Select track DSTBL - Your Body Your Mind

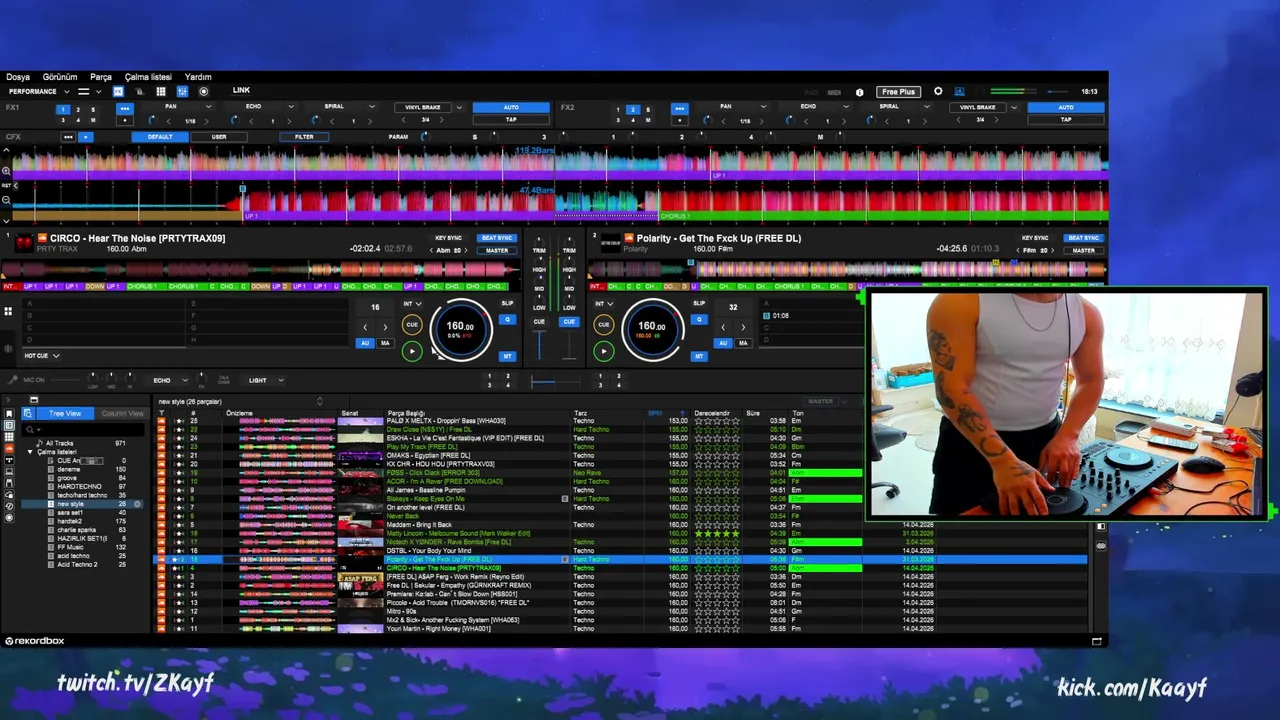pyautogui.click(x=428, y=551)
